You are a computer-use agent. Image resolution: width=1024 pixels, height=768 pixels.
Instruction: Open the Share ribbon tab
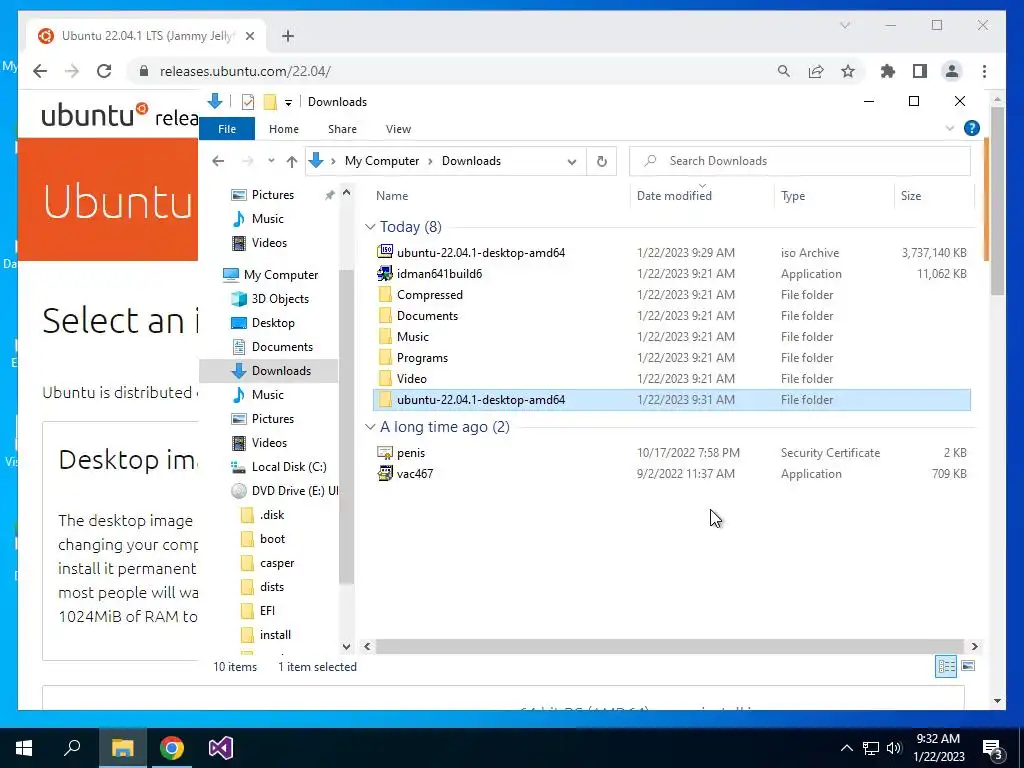tap(342, 129)
